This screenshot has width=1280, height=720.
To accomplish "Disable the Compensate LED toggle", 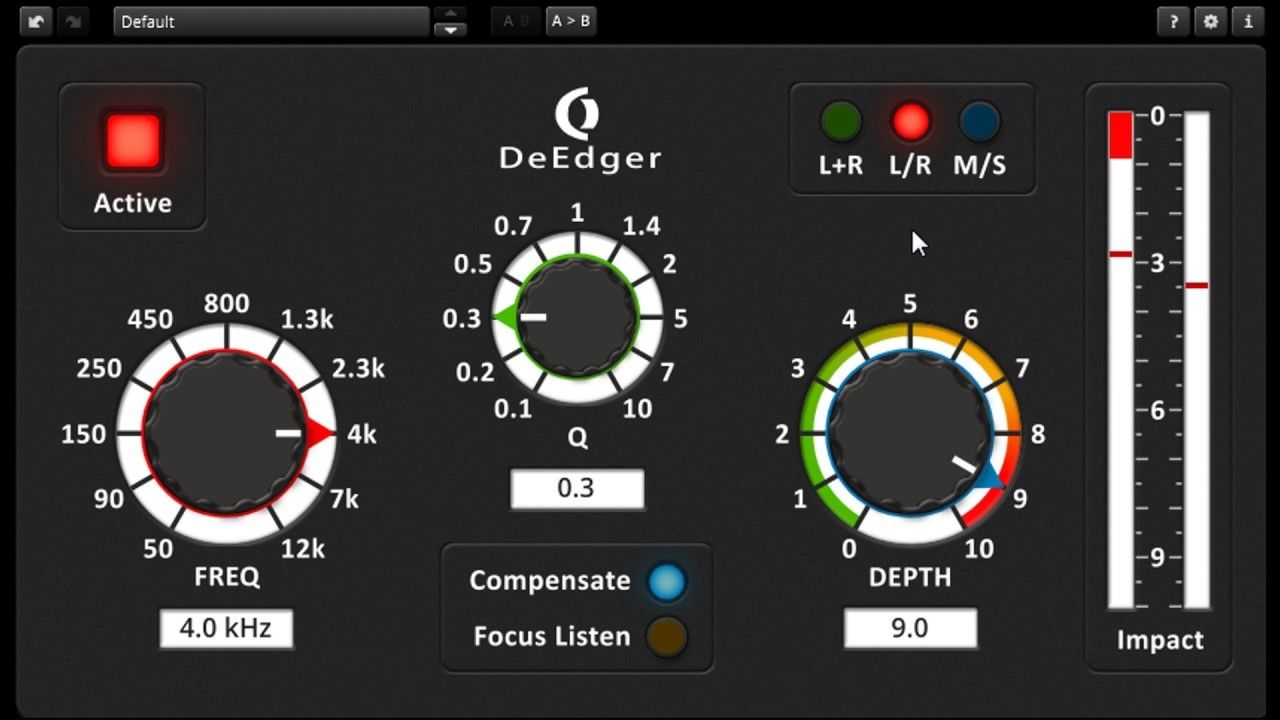I will tap(666, 581).
